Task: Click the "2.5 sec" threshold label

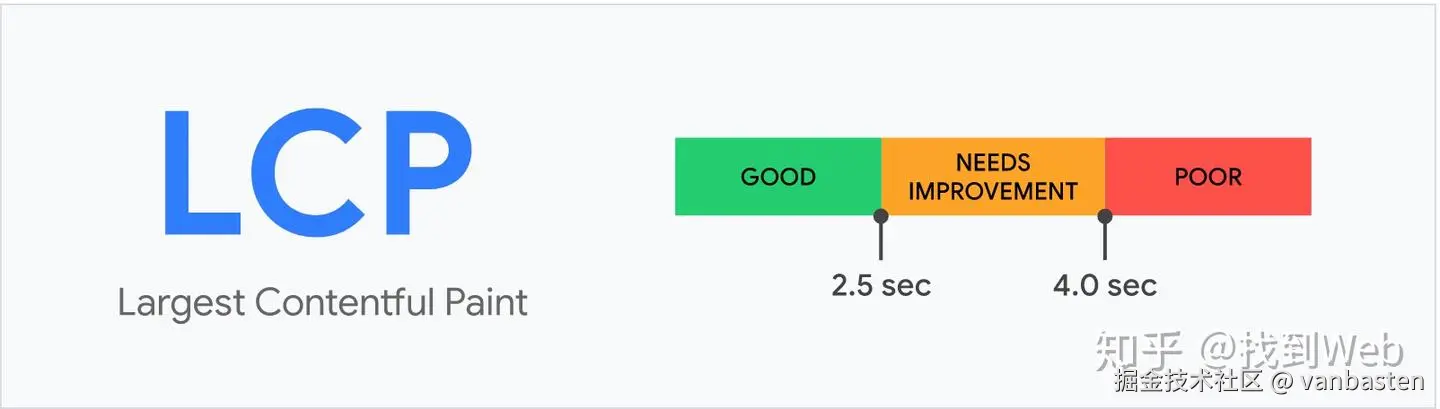Action: [x=881, y=286]
